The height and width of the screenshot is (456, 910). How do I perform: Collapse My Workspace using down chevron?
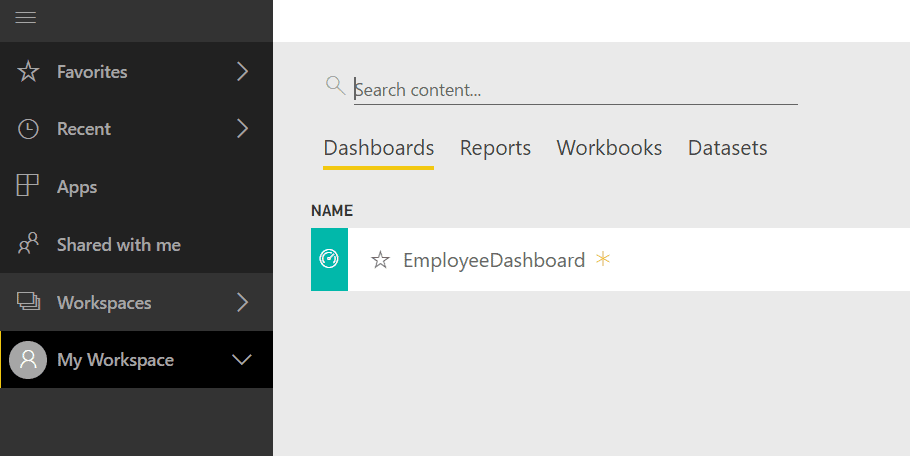point(242,360)
